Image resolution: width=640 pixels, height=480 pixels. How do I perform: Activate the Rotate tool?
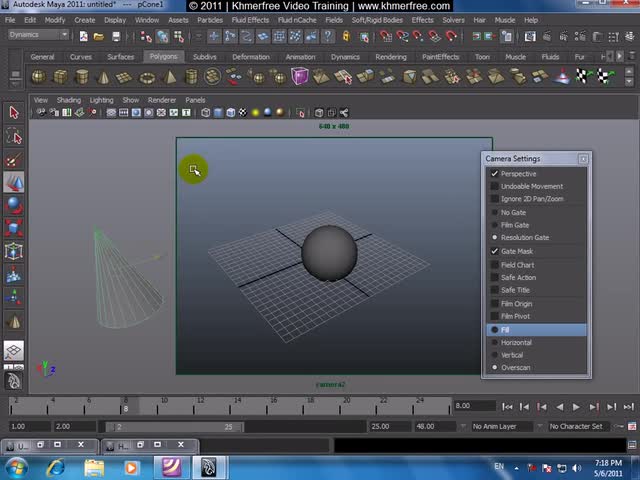click(x=14, y=206)
